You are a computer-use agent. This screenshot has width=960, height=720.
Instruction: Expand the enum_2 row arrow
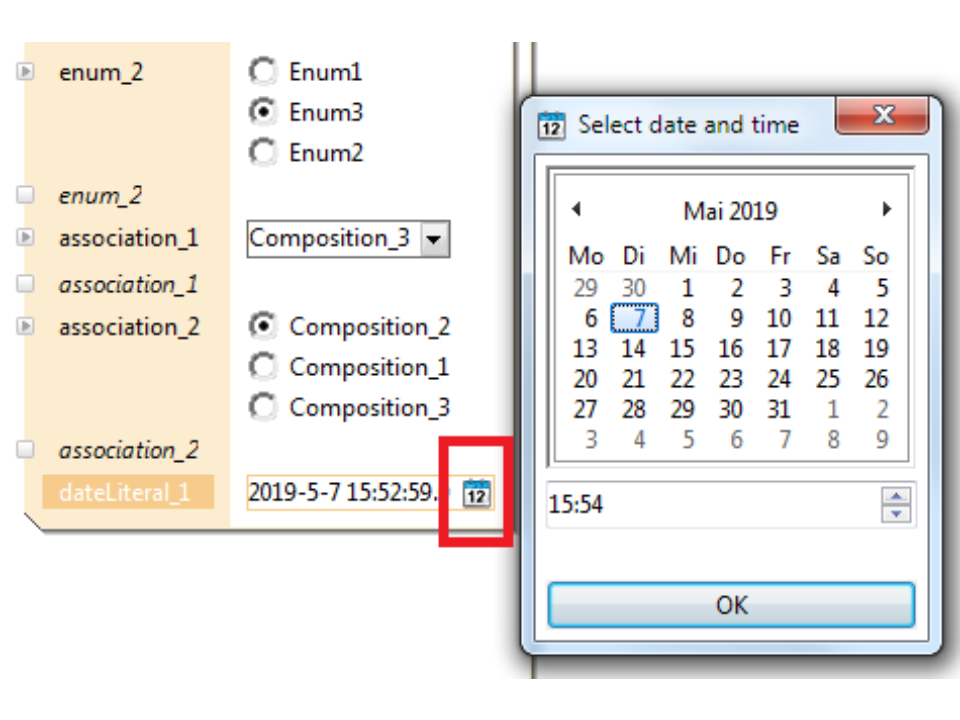[26, 72]
